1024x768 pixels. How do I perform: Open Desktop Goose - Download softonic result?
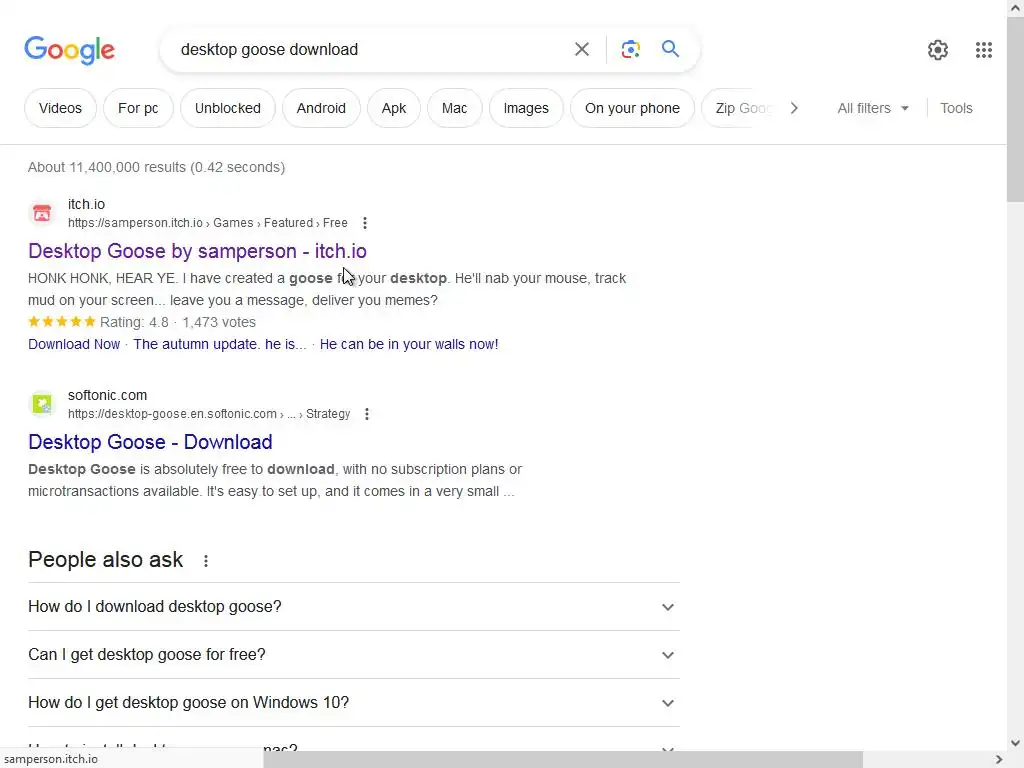[x=150, y=442]
